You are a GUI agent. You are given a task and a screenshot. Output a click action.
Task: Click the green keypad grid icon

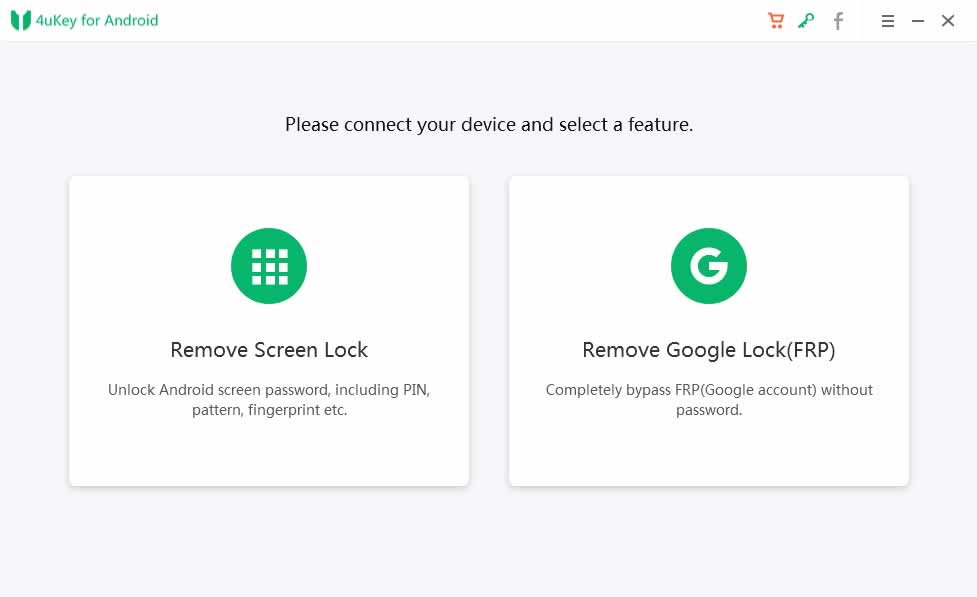(269, 266)
